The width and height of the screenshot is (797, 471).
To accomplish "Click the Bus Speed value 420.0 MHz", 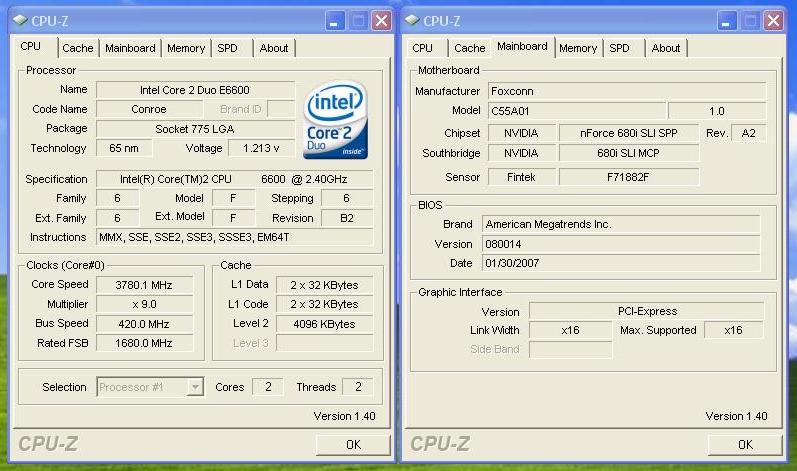I will pos(144,324).
